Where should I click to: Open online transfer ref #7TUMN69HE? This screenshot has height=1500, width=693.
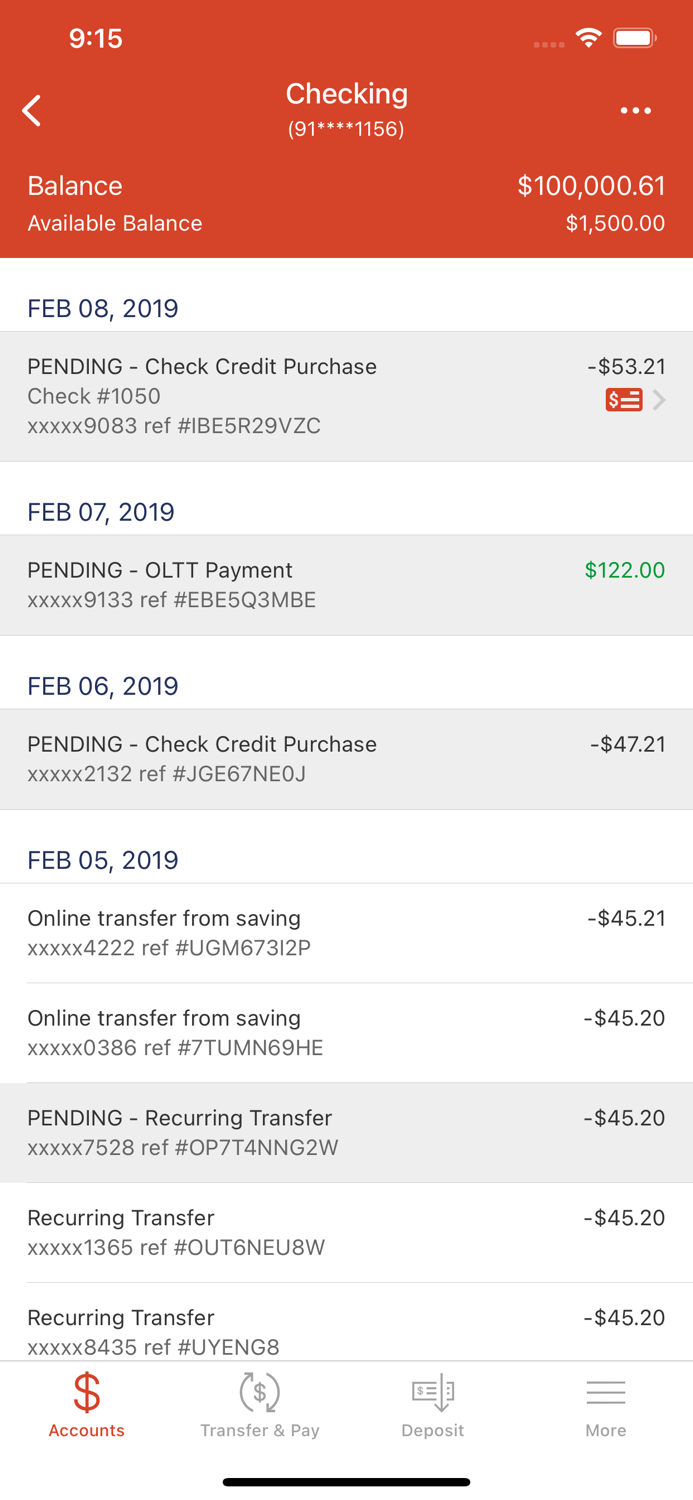(x=346, y=1033)
